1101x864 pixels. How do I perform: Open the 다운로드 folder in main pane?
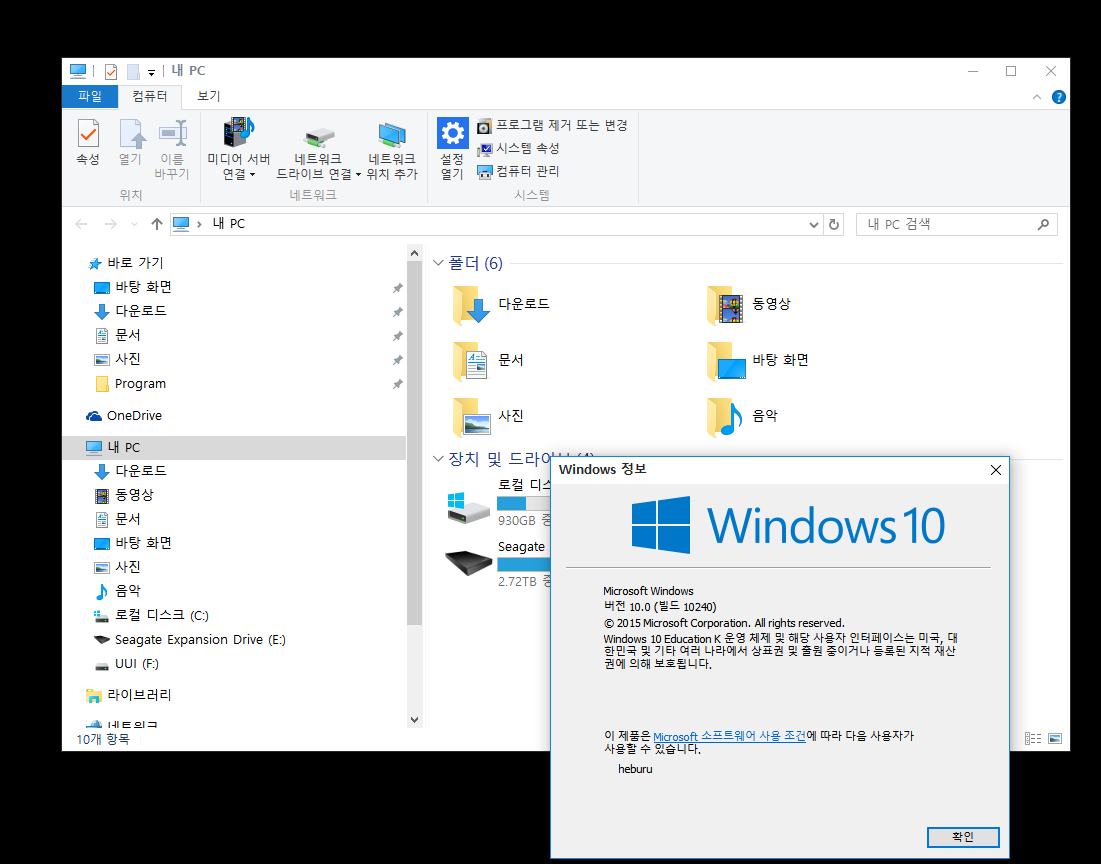point(501,305)
